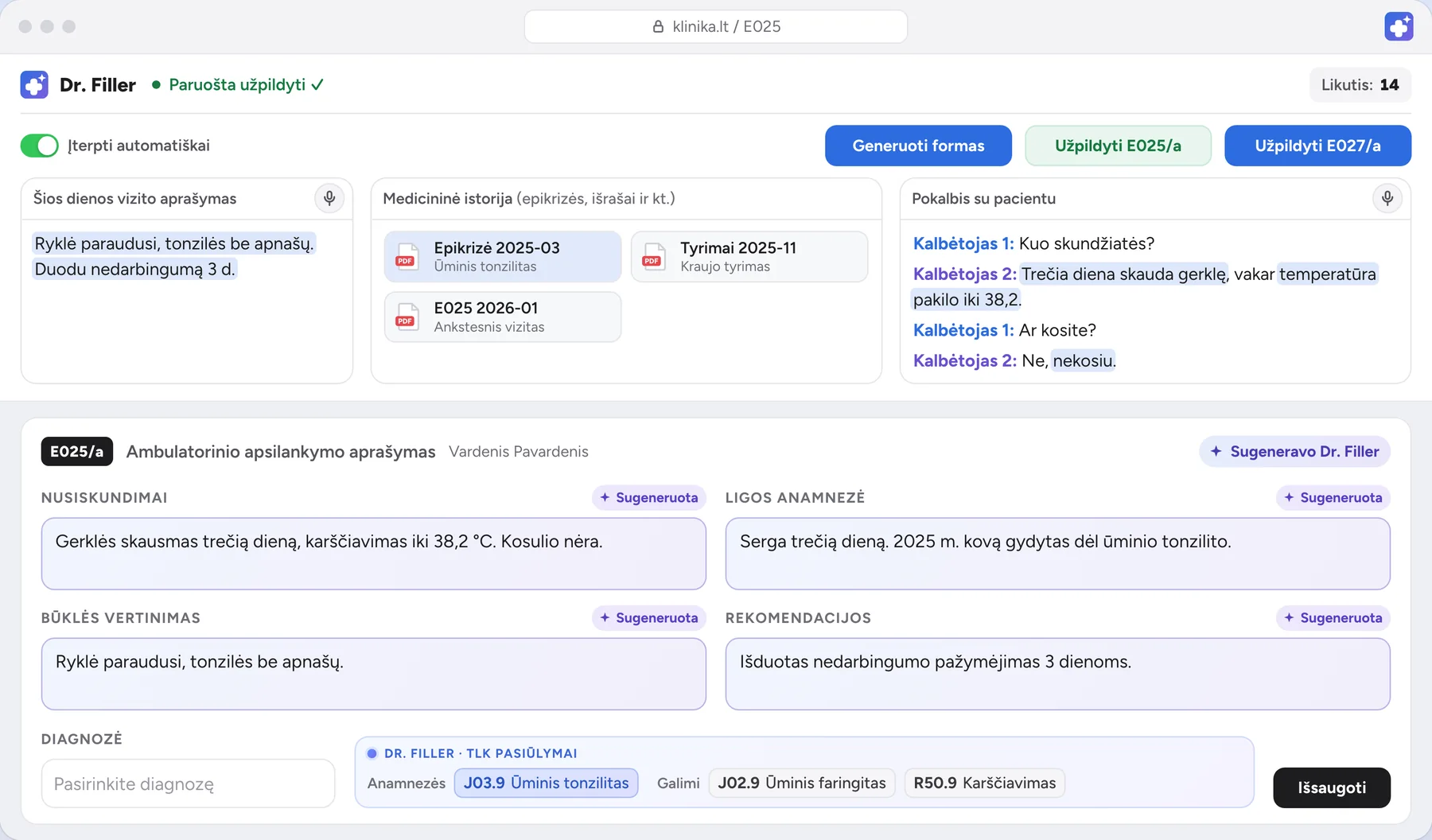Screen dimensions: 1432x840
Task: Click the klinika.lt / E025 address bar
Action: tap(716, 26)
